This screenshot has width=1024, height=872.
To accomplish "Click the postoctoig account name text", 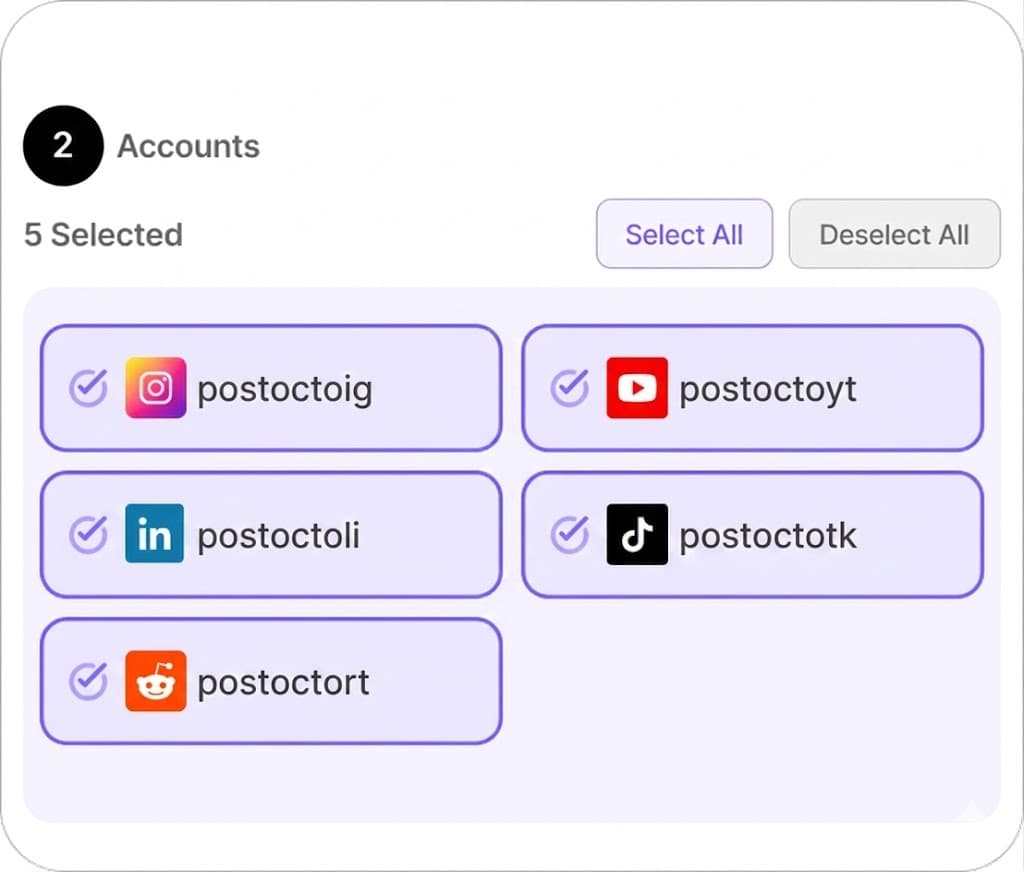I will (x=284, y=389).
